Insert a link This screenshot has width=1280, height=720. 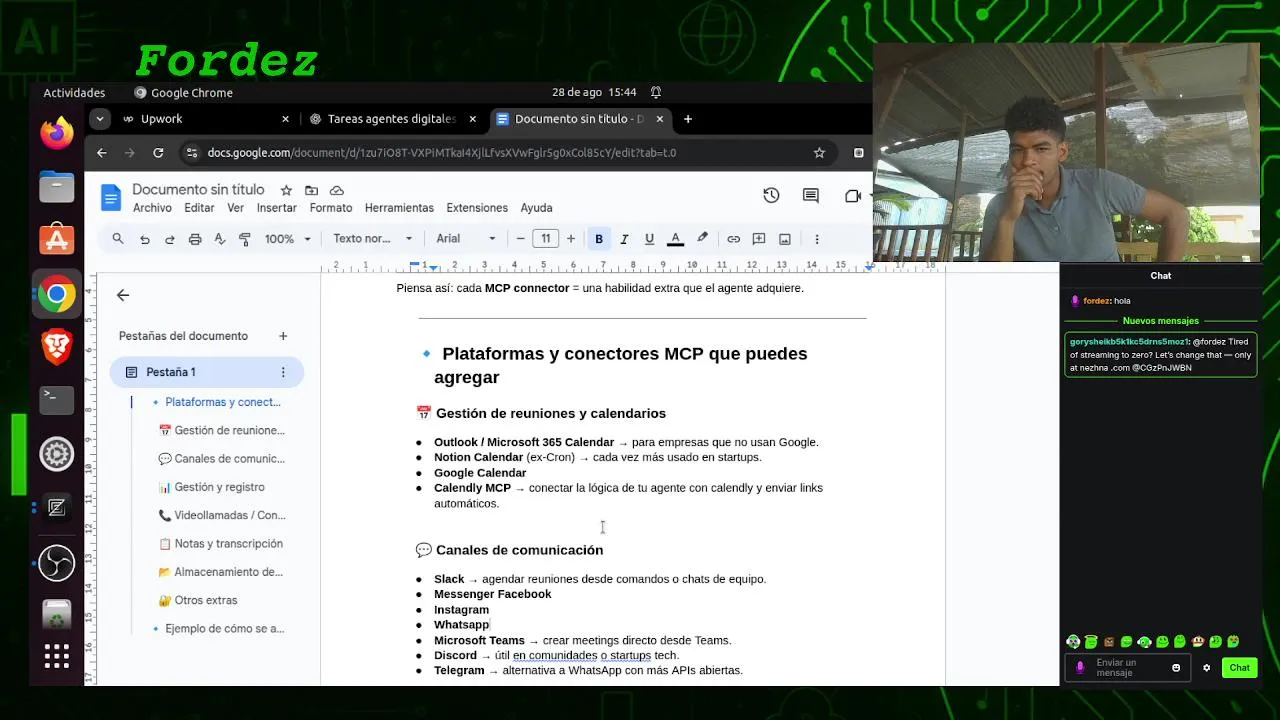click(x=733, y=239)
